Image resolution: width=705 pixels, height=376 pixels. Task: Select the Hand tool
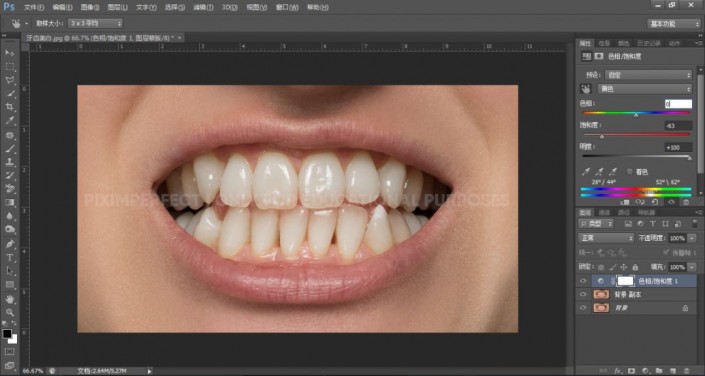pos(10,299)
